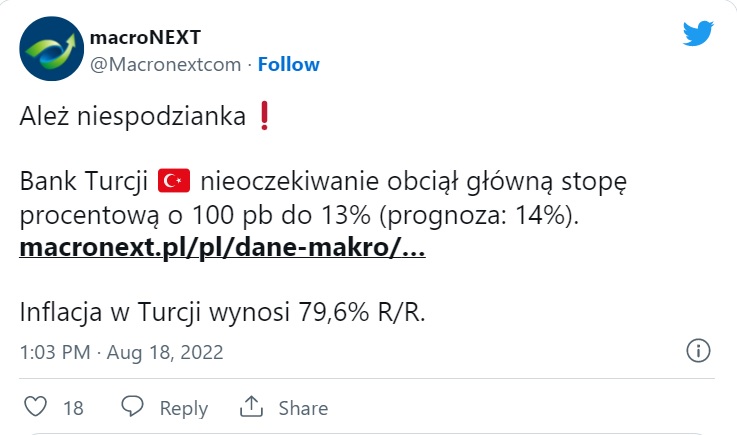Like the tweet with heart icon
The width and height of the screenshot is (737, 435).
[35, 407]
